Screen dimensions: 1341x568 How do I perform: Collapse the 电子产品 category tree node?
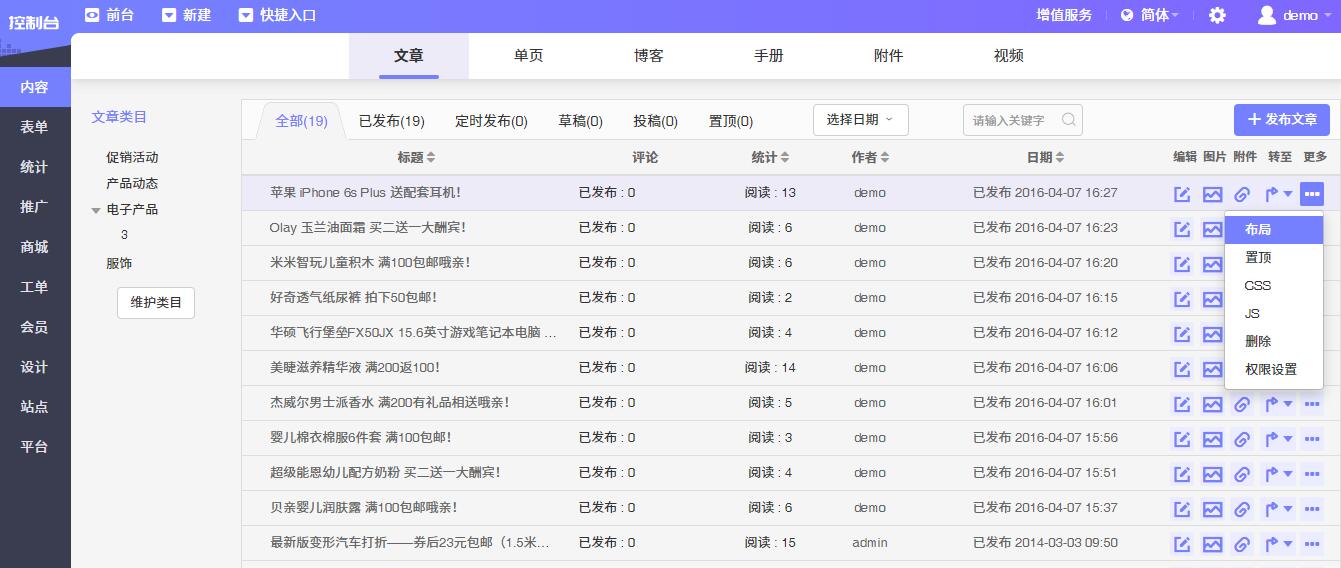click(x=96, y=210)
